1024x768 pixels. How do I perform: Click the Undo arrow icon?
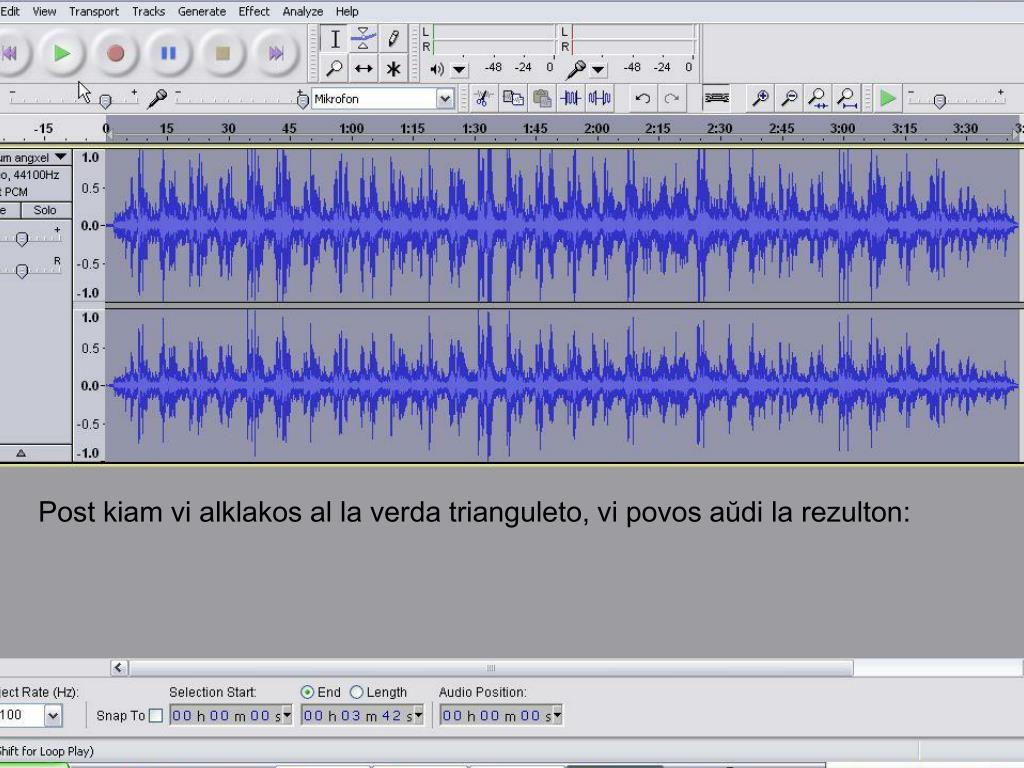643,99
